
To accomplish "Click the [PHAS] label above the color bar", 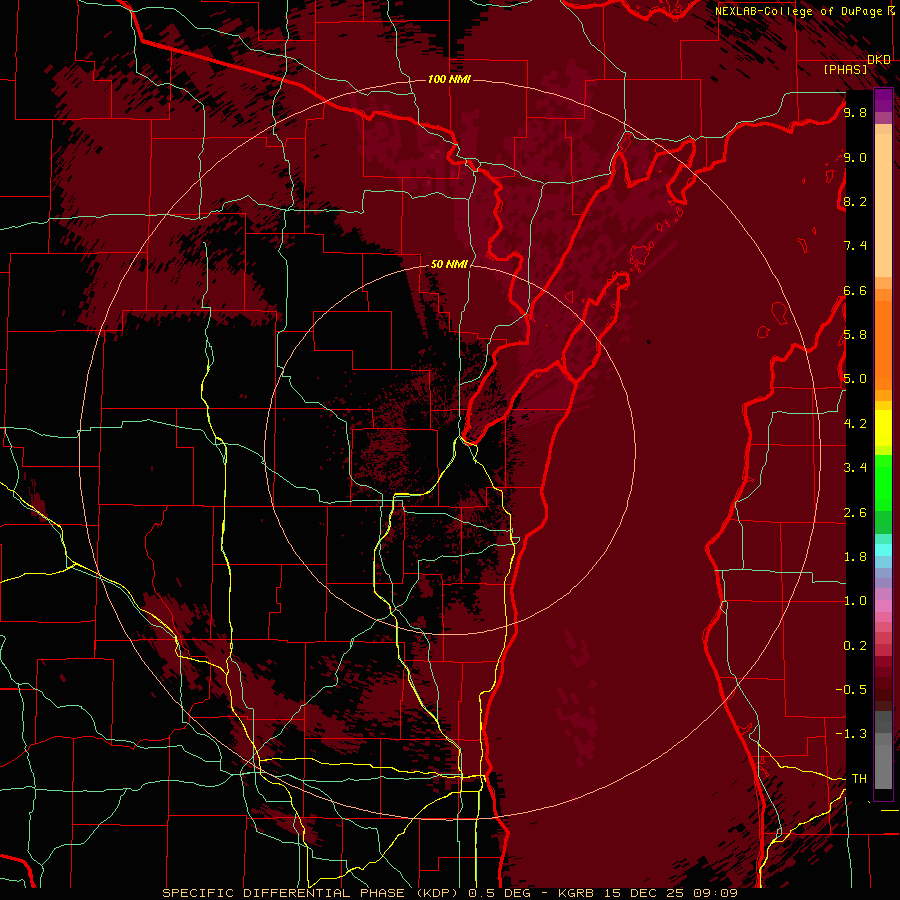I will point(845,69).
